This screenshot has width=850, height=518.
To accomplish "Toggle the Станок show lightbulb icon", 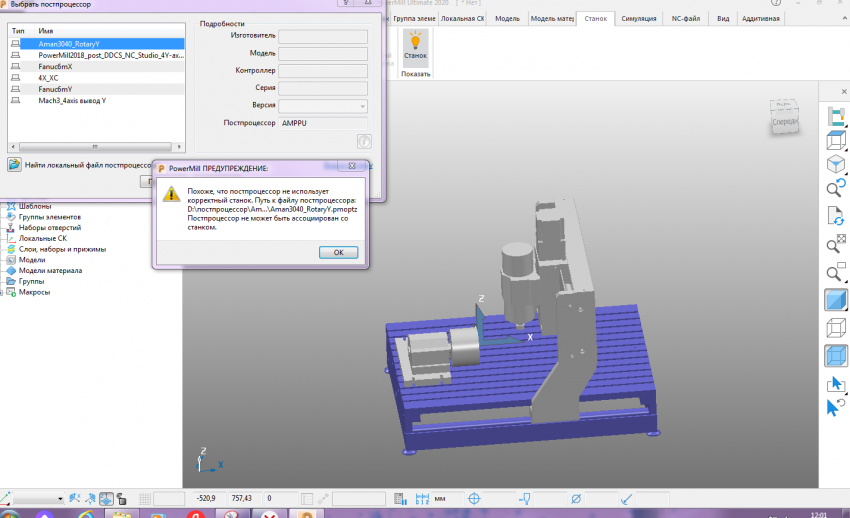I will pyautogui.click(x=415, y=42).
